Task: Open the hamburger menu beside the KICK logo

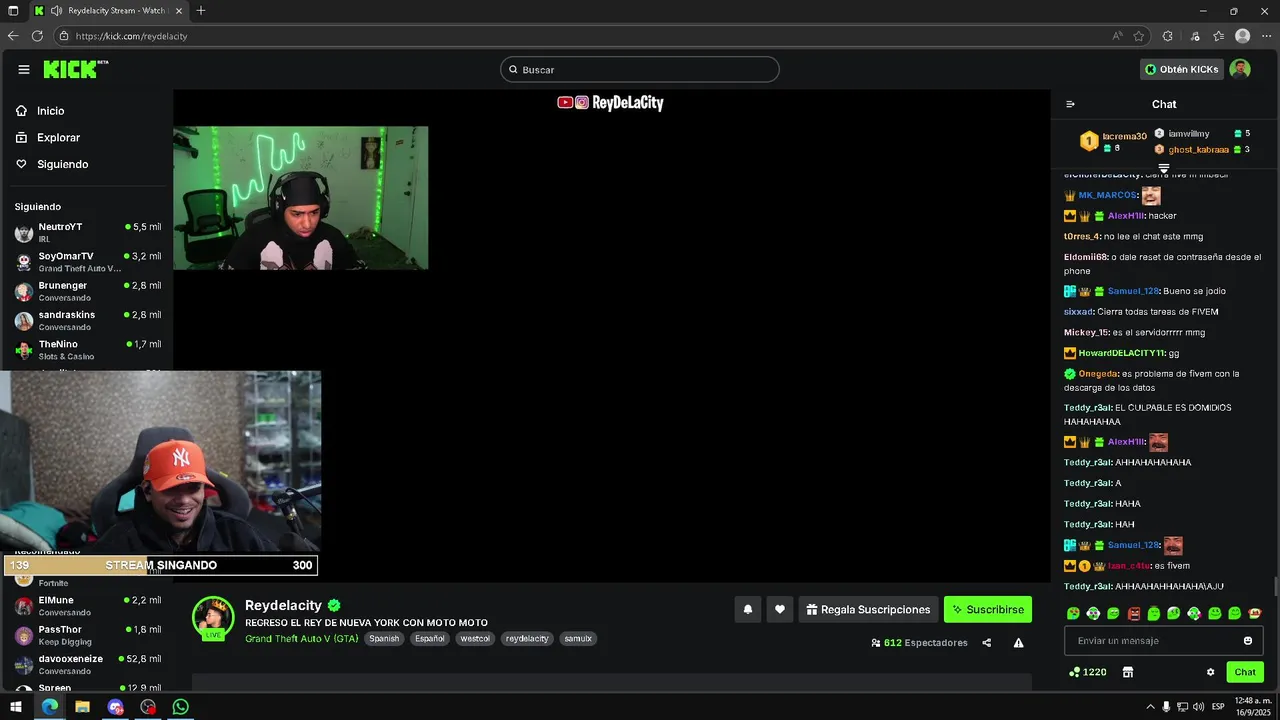Action: tap(23, 69)
